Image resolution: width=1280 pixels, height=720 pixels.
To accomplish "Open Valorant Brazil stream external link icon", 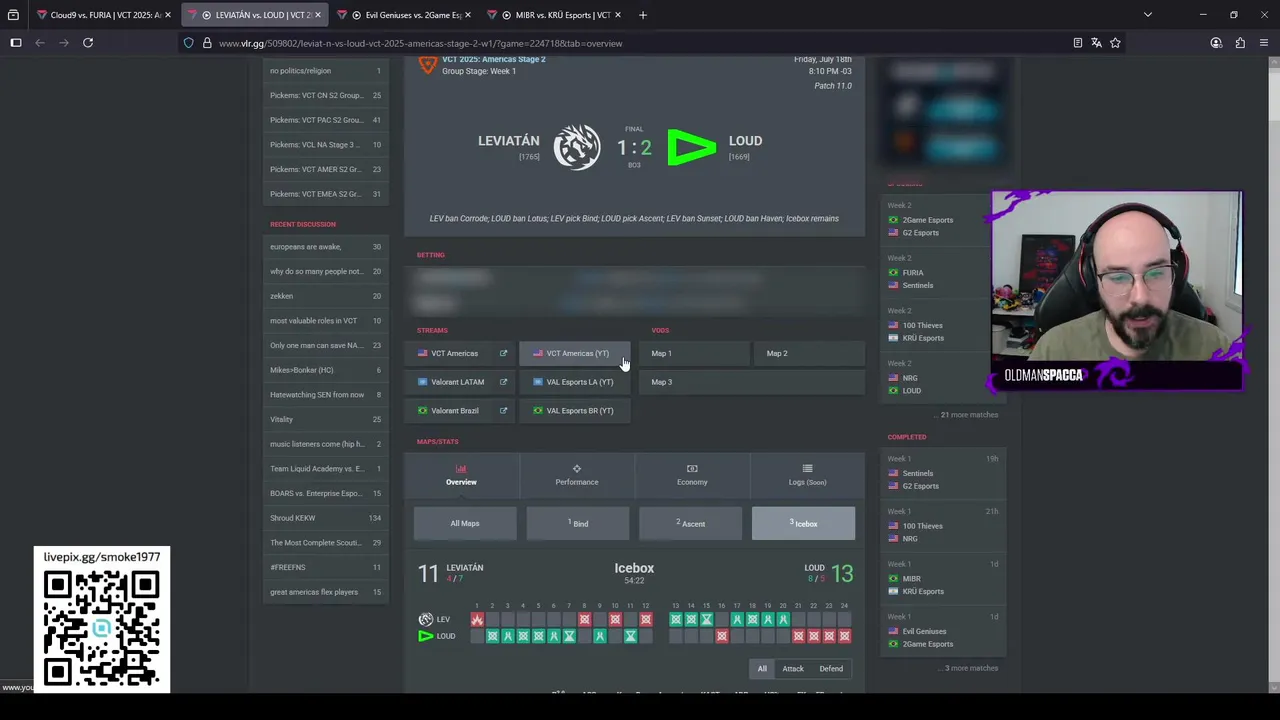I will pos(503,411).
